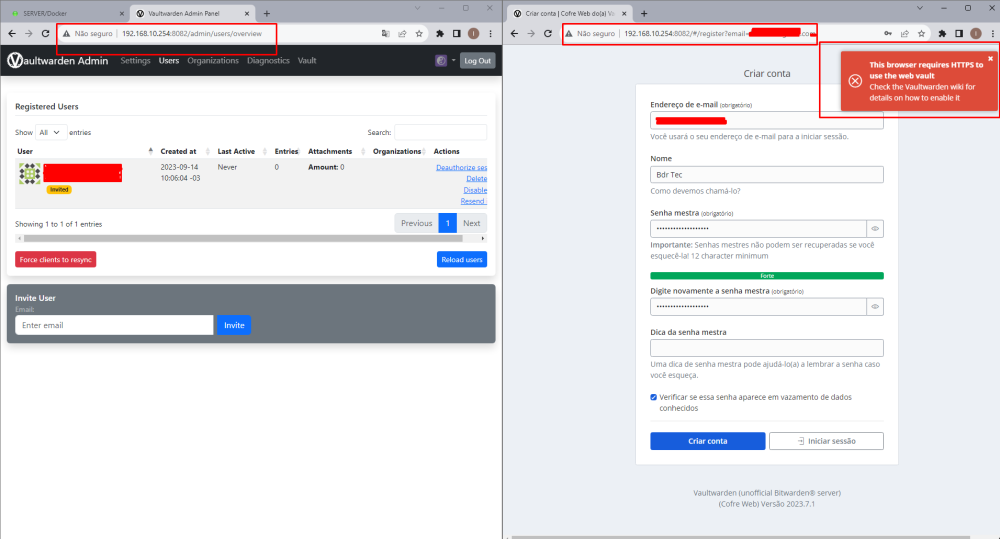Click share icon in left address bar
Viewport: 1000px width, 539px height.
[x=402, y=33]
